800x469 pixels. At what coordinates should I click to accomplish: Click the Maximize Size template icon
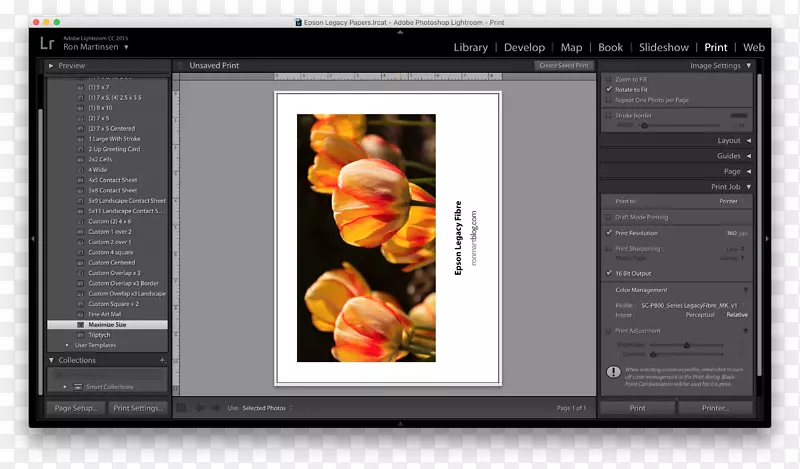(80, 325)
